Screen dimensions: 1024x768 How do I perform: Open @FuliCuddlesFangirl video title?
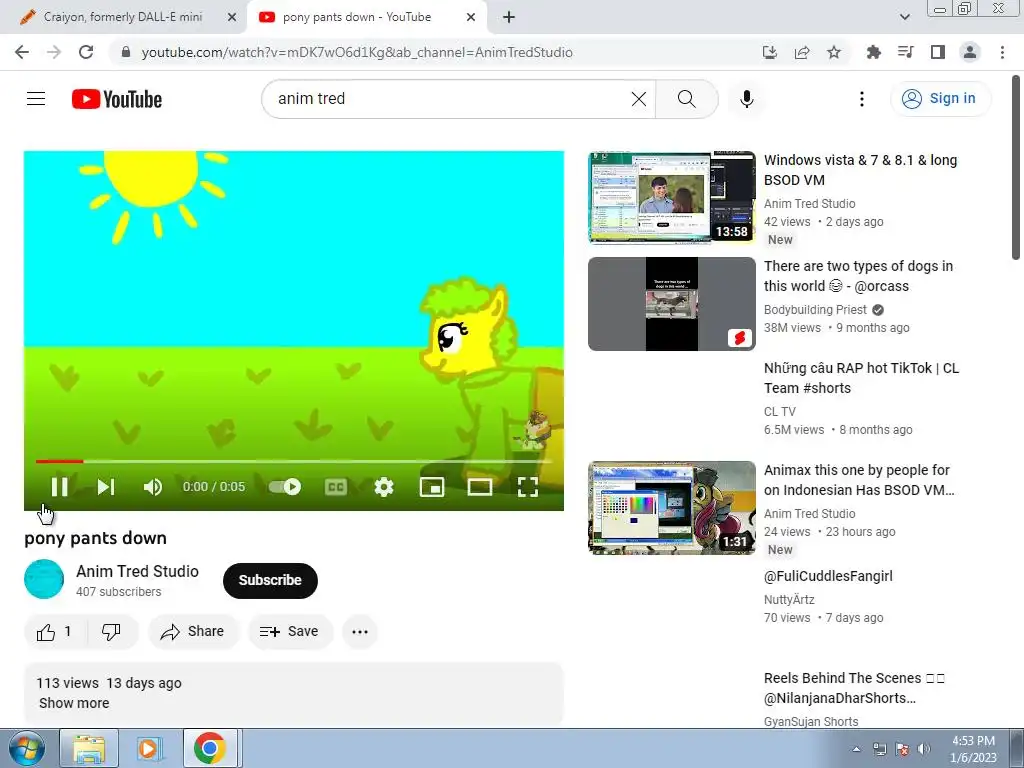coord(828,576)
